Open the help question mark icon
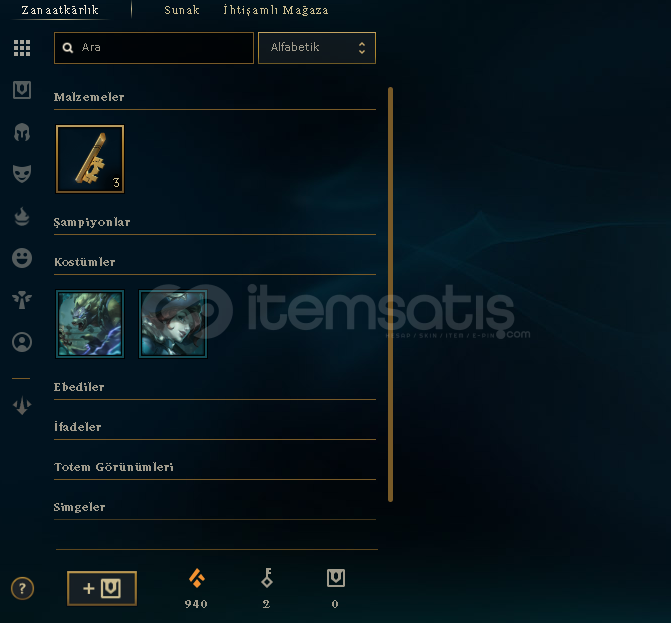 (x=22, y=588)
